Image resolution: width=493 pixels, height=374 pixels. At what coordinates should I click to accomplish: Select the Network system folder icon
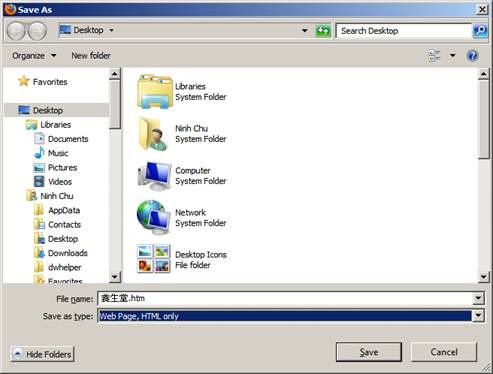click(x=154, y=217)
